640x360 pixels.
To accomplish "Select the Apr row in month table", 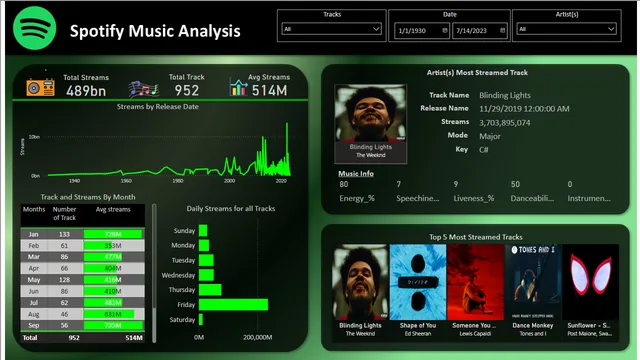I will tap(82, 268).
